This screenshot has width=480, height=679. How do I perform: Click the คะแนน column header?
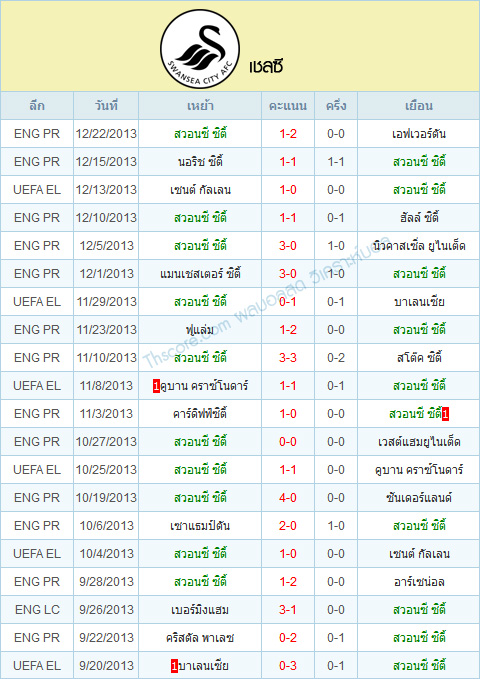point(288,106)
